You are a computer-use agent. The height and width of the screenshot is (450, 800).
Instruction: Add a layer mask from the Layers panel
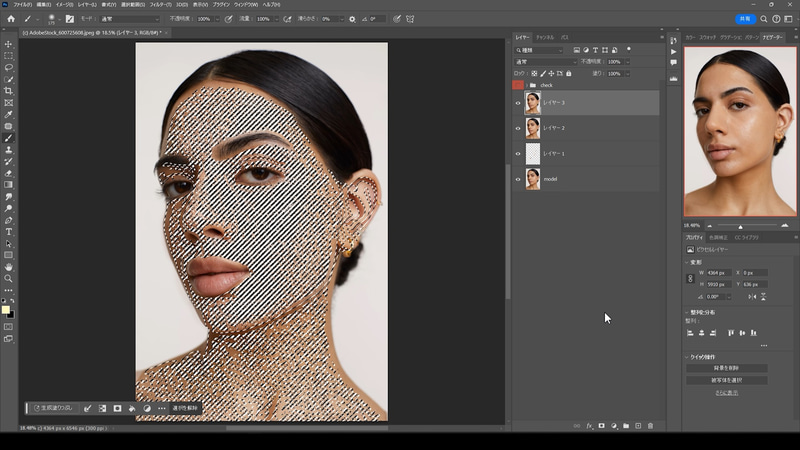tap(601, 426)
